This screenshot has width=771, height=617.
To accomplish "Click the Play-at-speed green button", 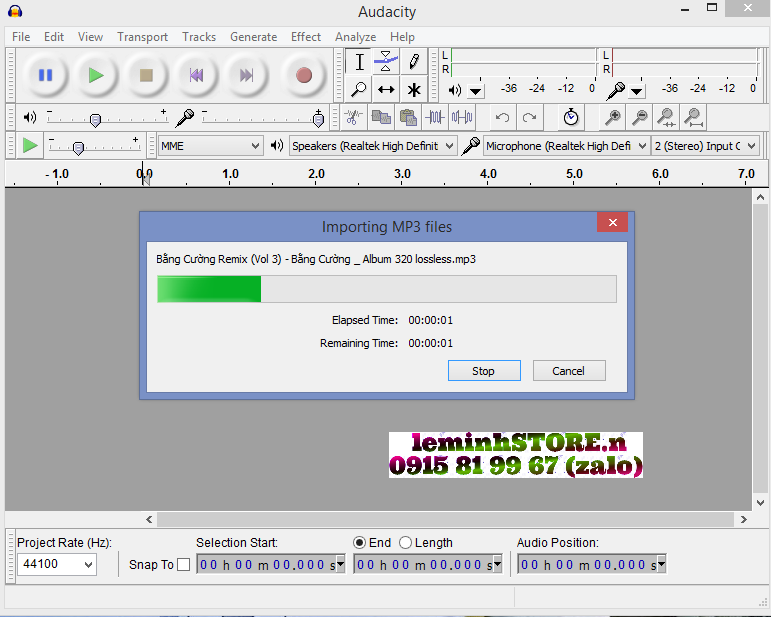I will pos(30,146).
